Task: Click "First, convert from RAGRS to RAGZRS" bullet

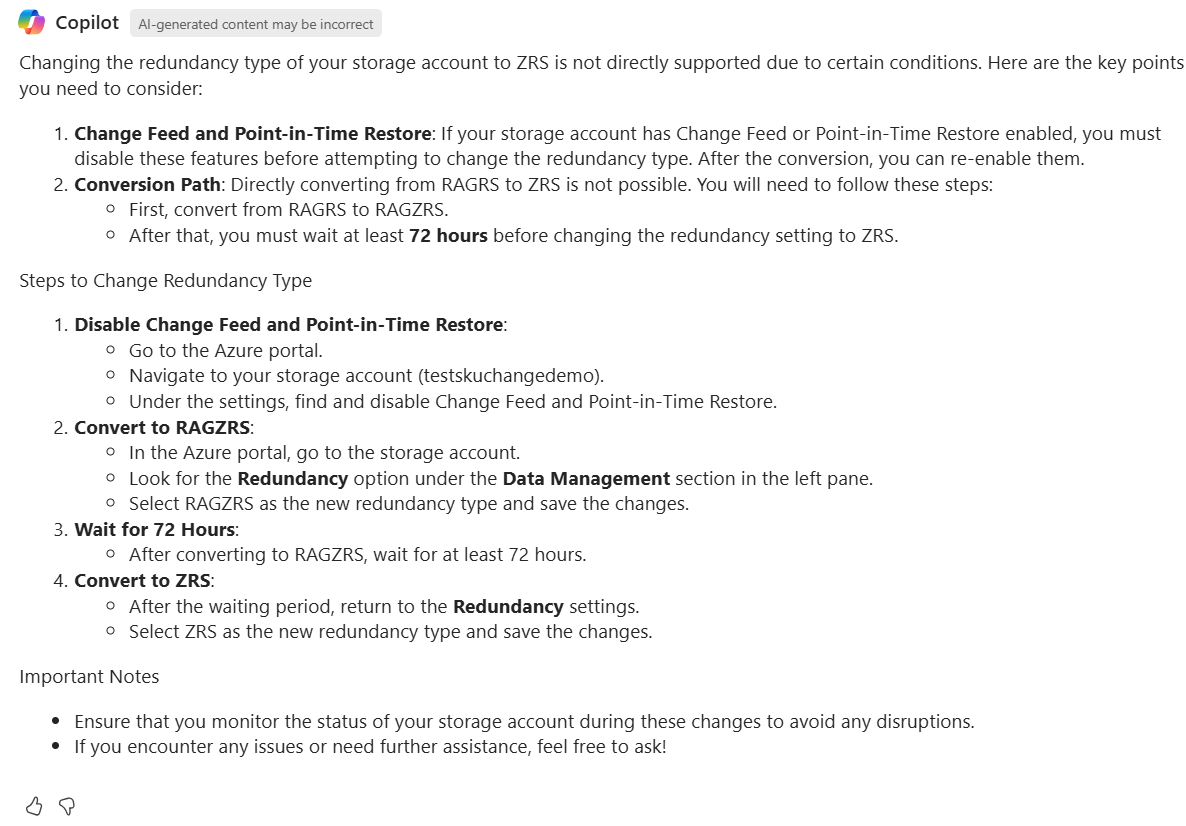Action: 289,210
